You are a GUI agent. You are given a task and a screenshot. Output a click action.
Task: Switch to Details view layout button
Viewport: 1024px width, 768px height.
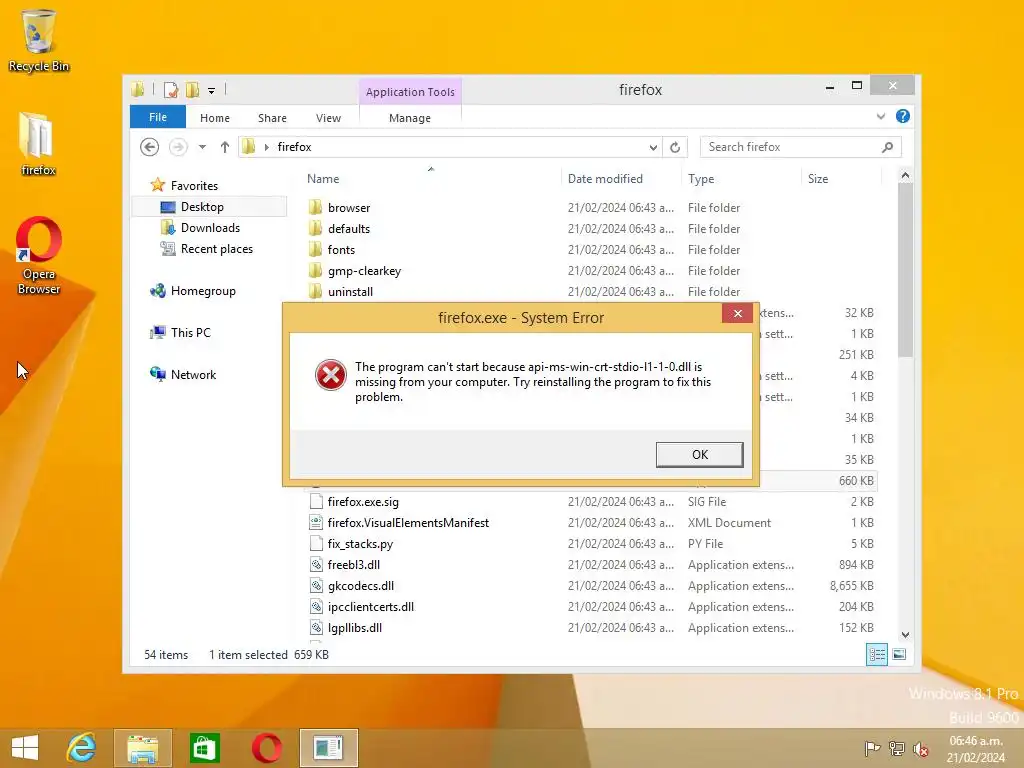click(x=876, y=654)
